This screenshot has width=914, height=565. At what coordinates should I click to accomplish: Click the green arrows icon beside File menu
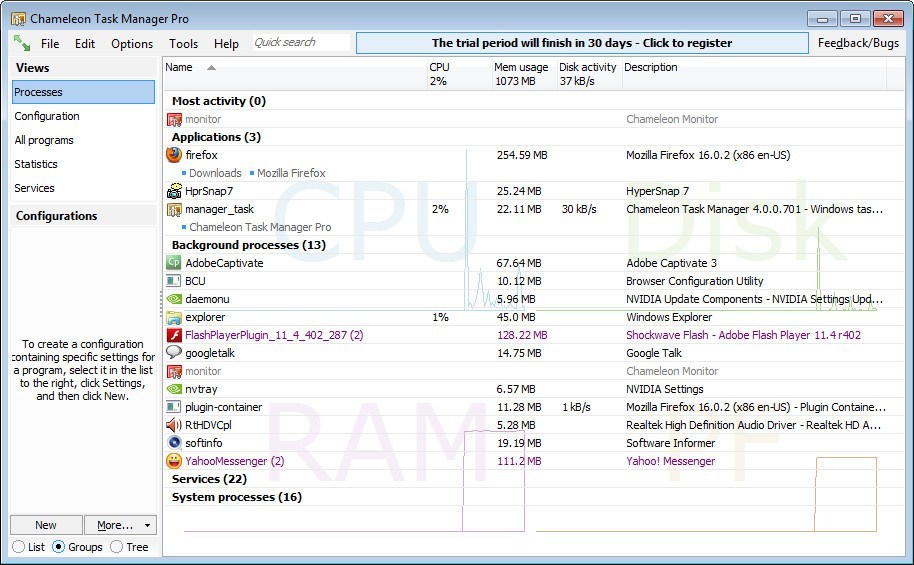click(22, 43)
